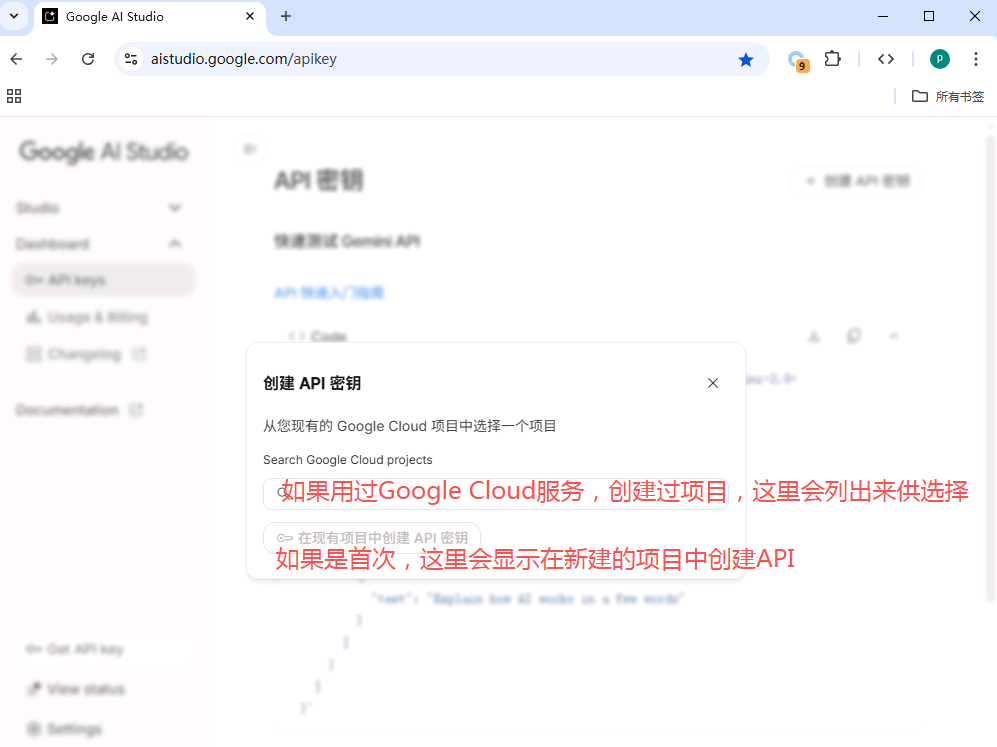
Task: Copy the code snippet
Action: [854, 336]
